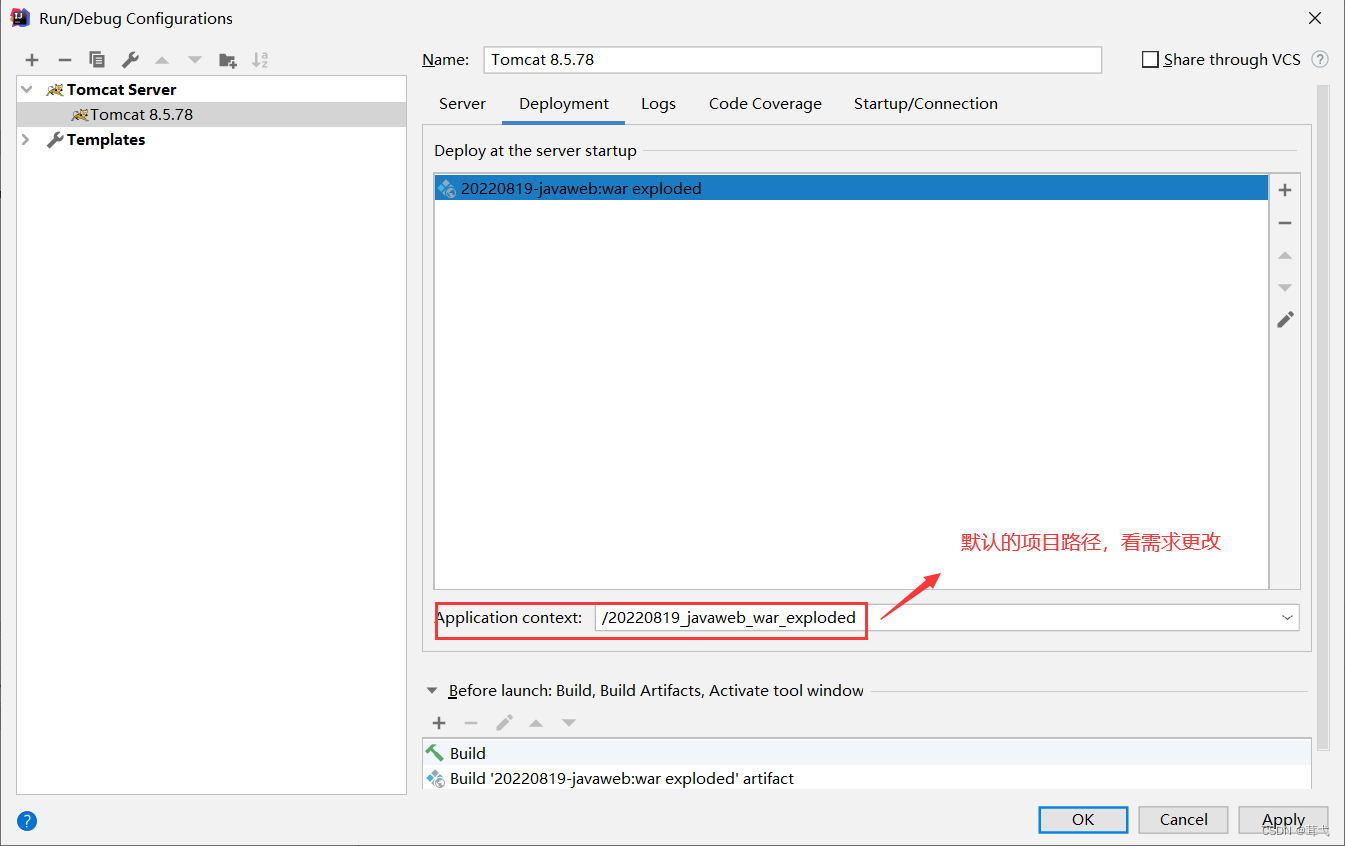Select Build '20220819-javaweb:war exploded' artifact row
This screenshot has width=1345, height=846.
[866, 778]
